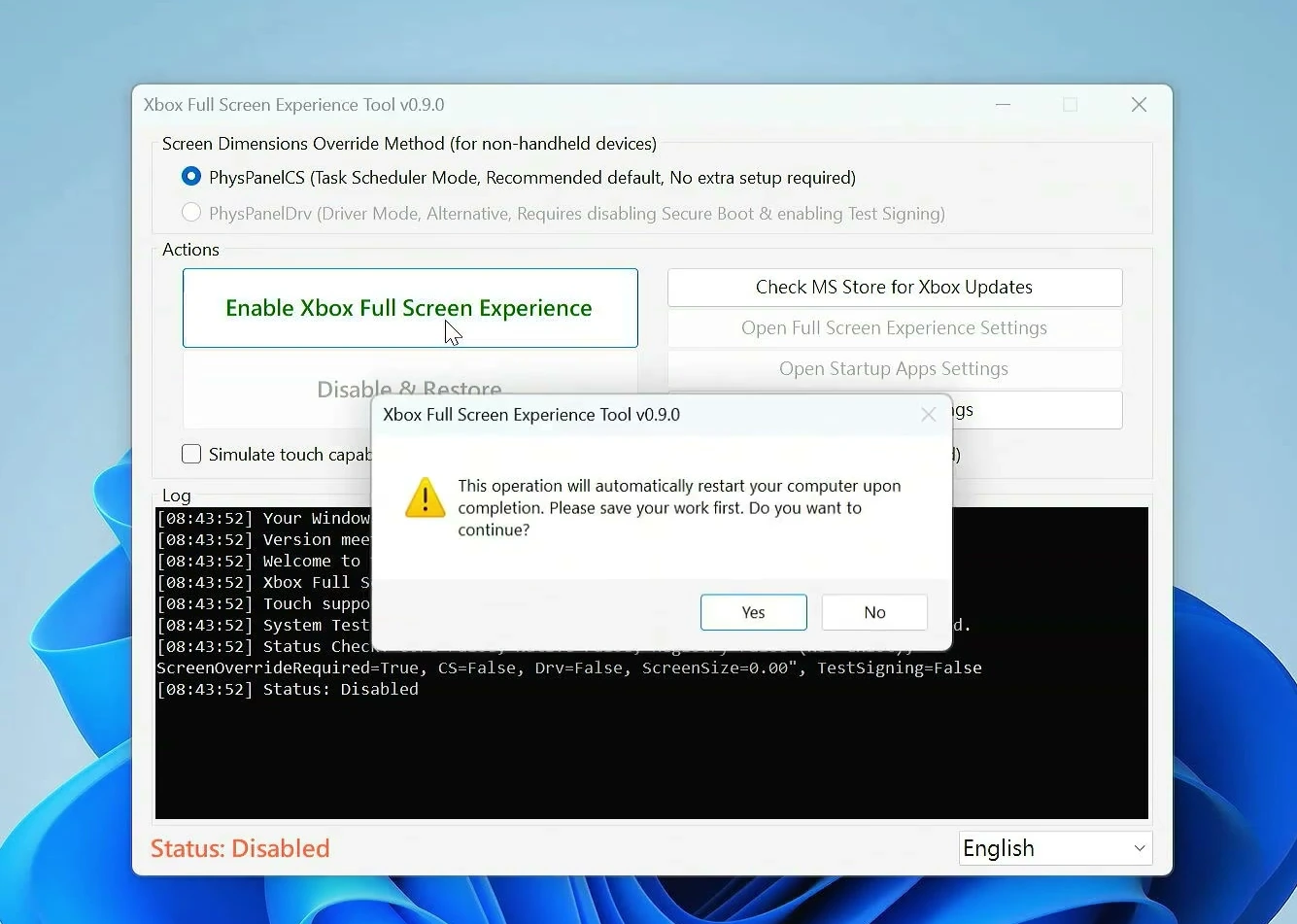This screenshot has width=1297, height=924.
Task: Click Enable Xbox Full Screen Experience
Action: coord(410,308)
